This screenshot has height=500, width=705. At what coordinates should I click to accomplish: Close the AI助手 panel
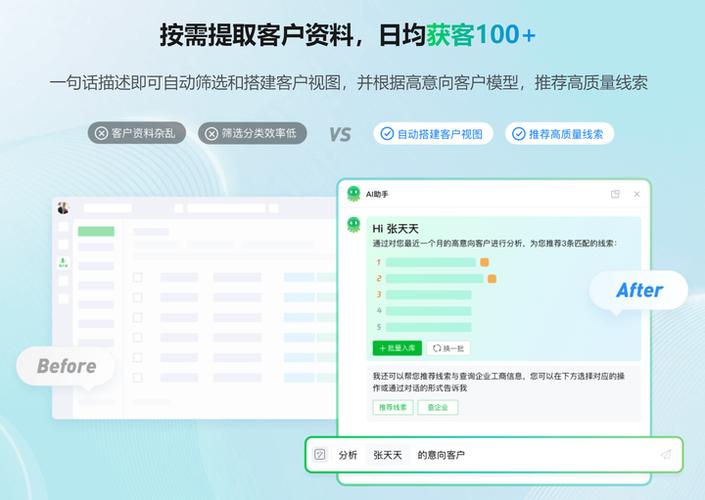[x=637, y=194]
